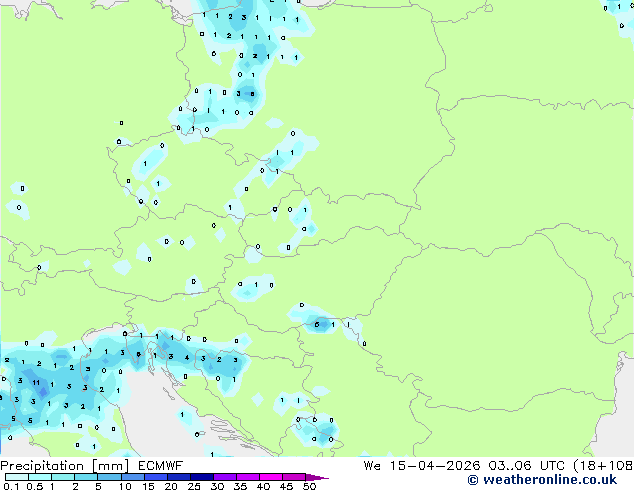
Task: Click the '15-04-2026' date text
Action: (x=435, y=466)
